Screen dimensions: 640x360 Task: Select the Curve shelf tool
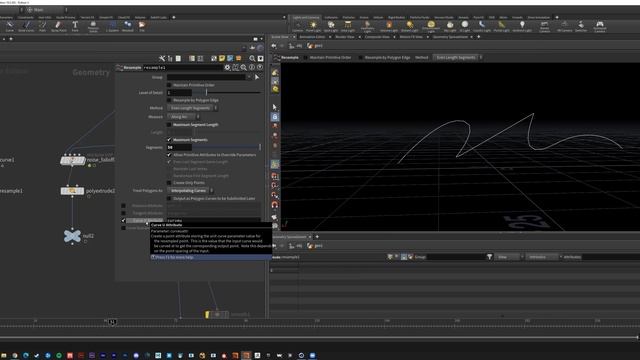[x=9, y=27]
